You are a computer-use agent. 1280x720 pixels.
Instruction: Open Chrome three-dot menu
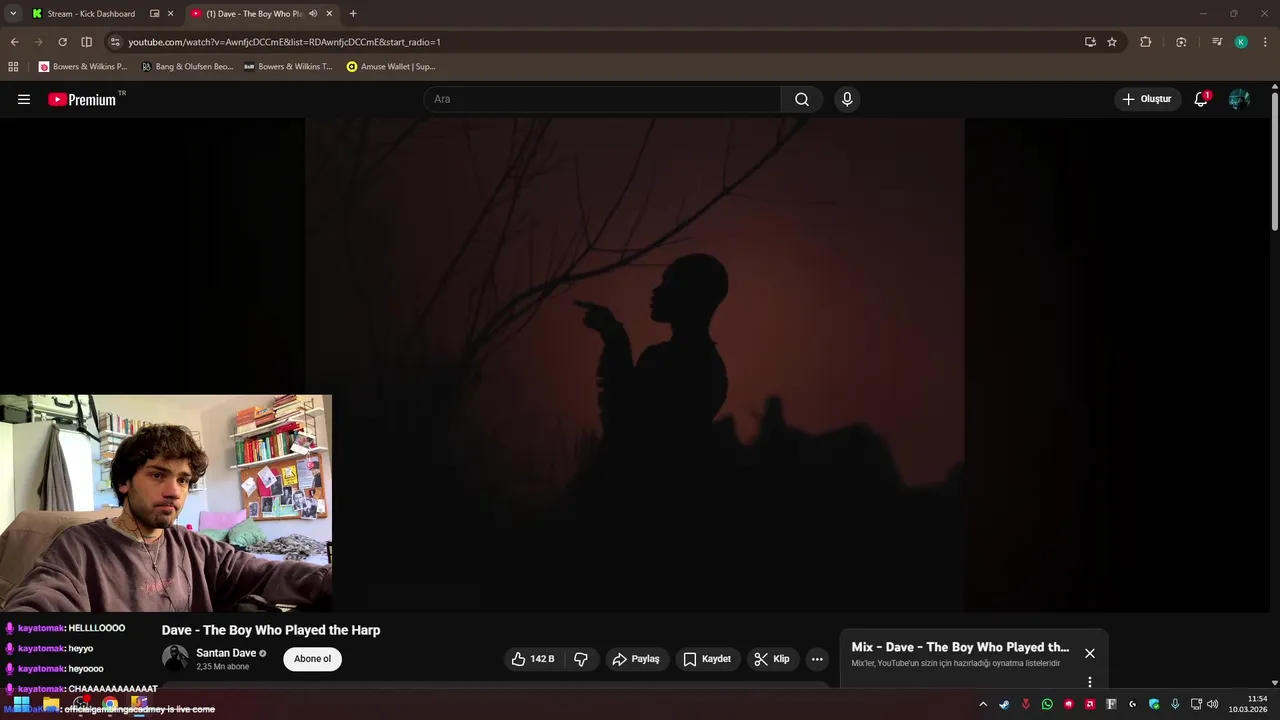[1266, 42]
